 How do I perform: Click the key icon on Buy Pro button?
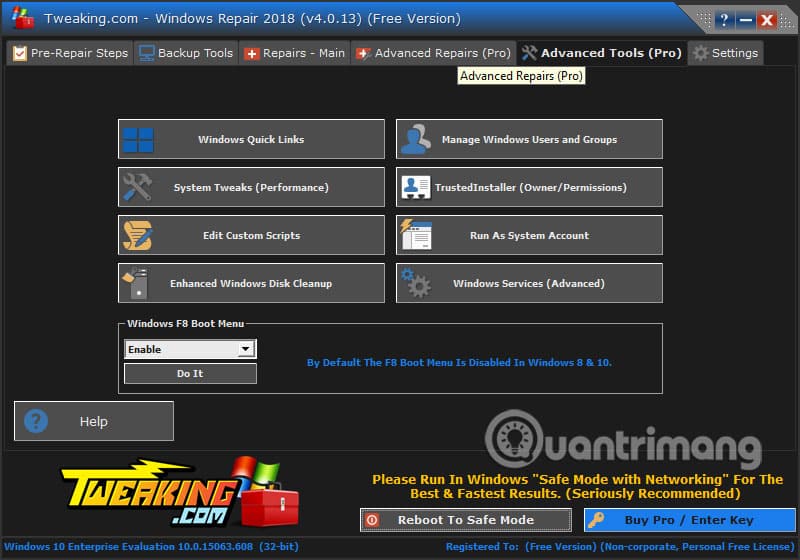tap(595, 520)
